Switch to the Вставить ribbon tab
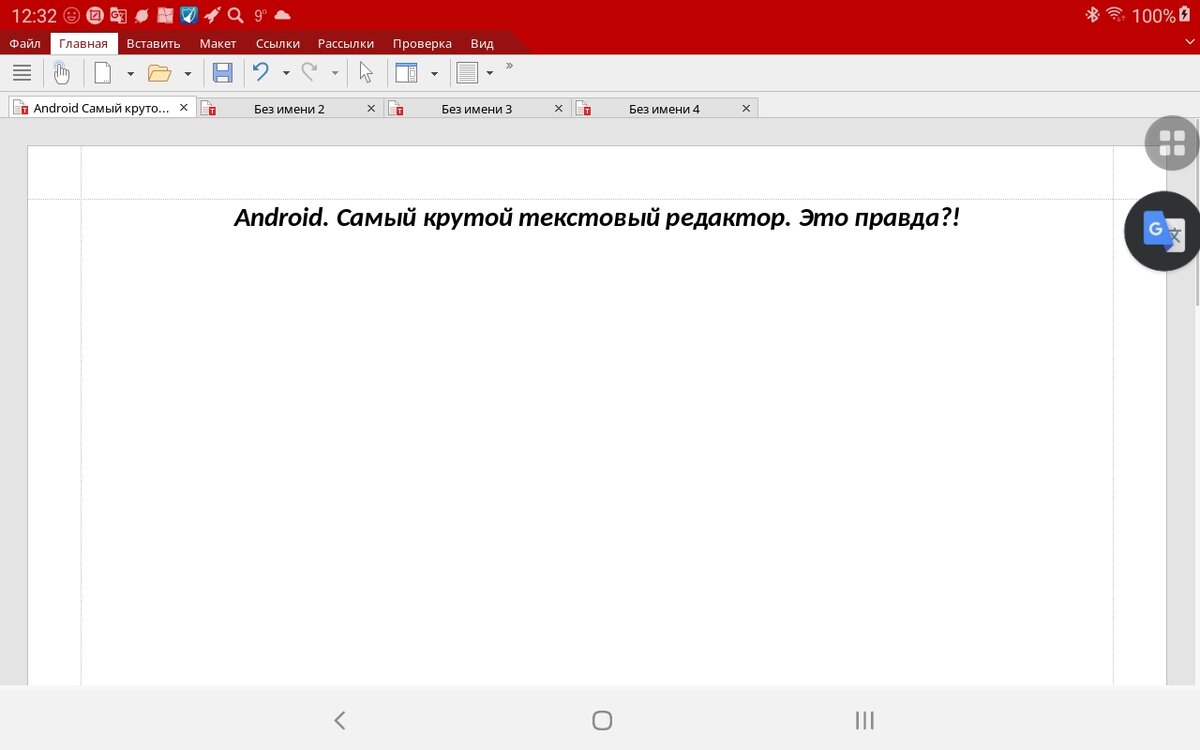 [152, 43]
